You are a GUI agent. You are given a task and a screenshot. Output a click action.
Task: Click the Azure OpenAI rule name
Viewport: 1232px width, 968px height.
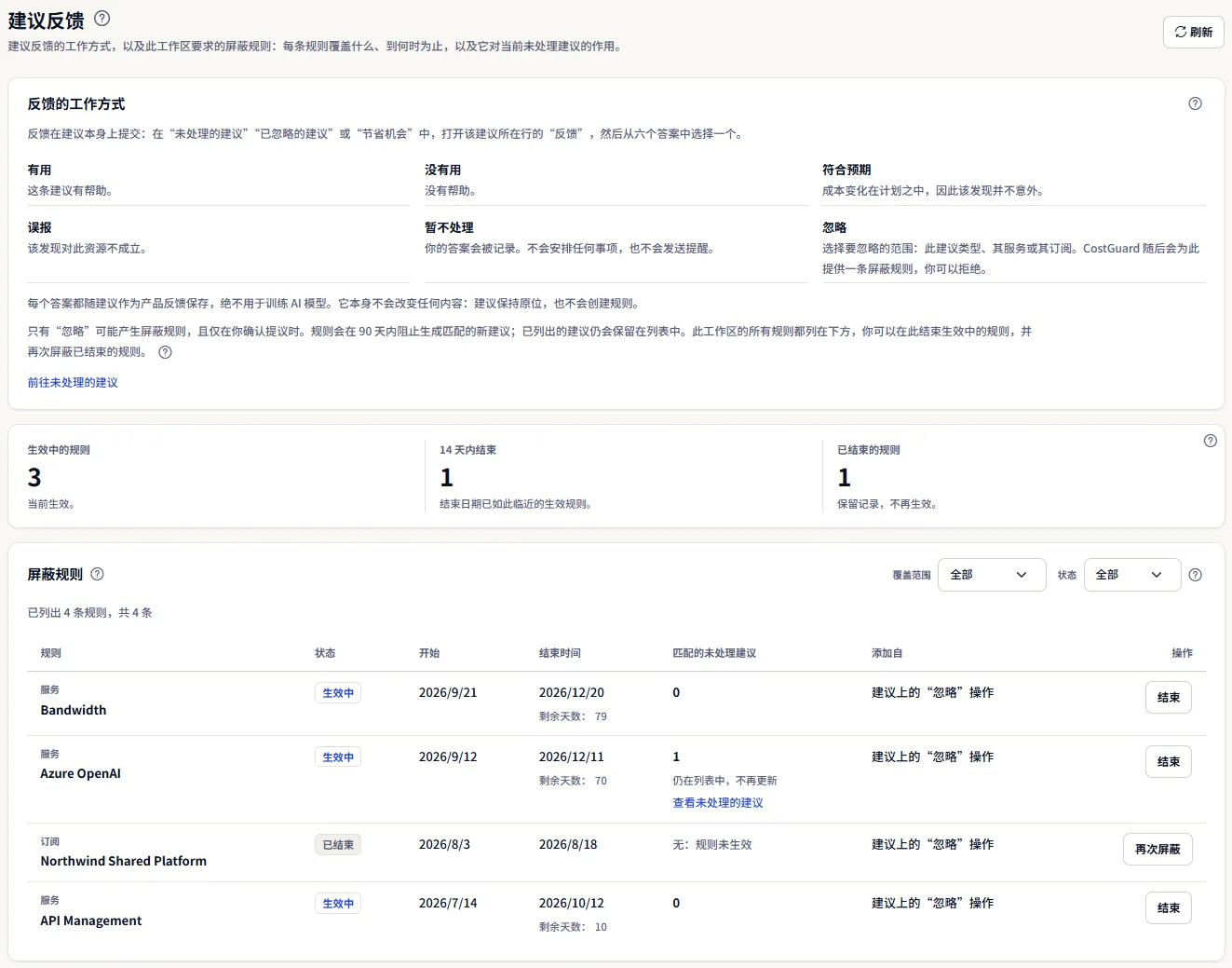click(80, 773)
